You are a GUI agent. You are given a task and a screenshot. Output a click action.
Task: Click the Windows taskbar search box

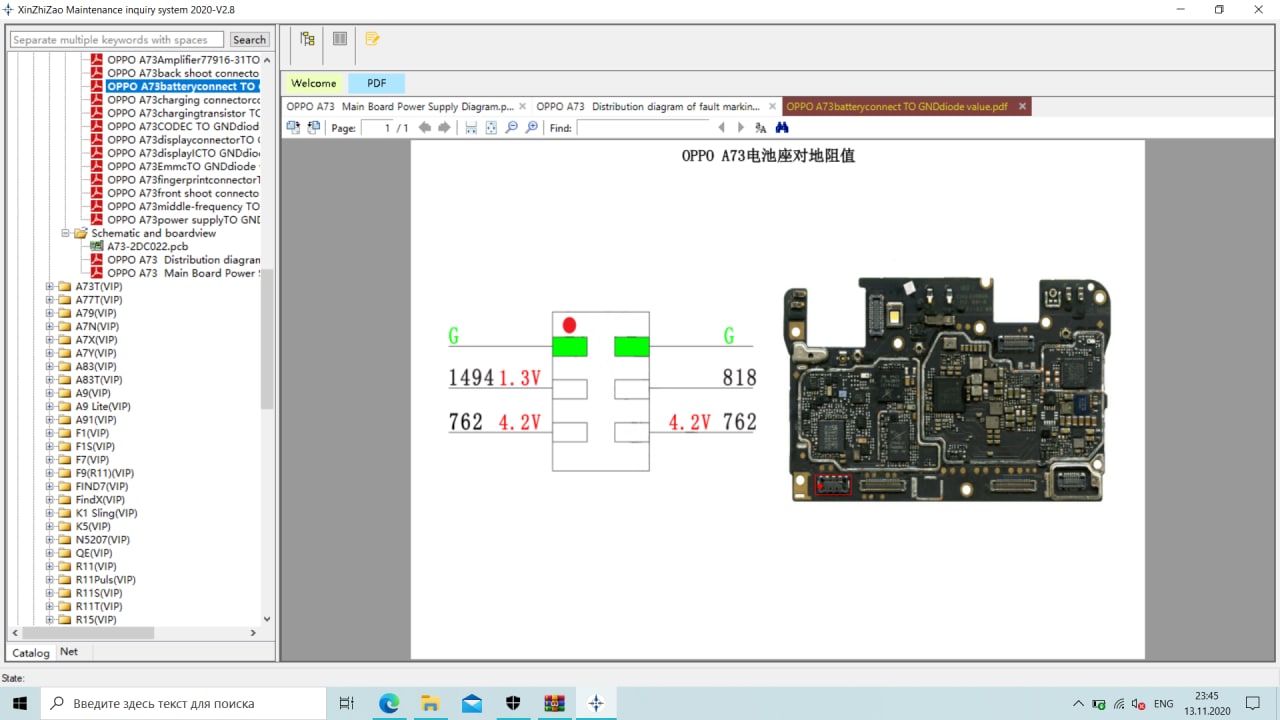click(x=184, y=703)
